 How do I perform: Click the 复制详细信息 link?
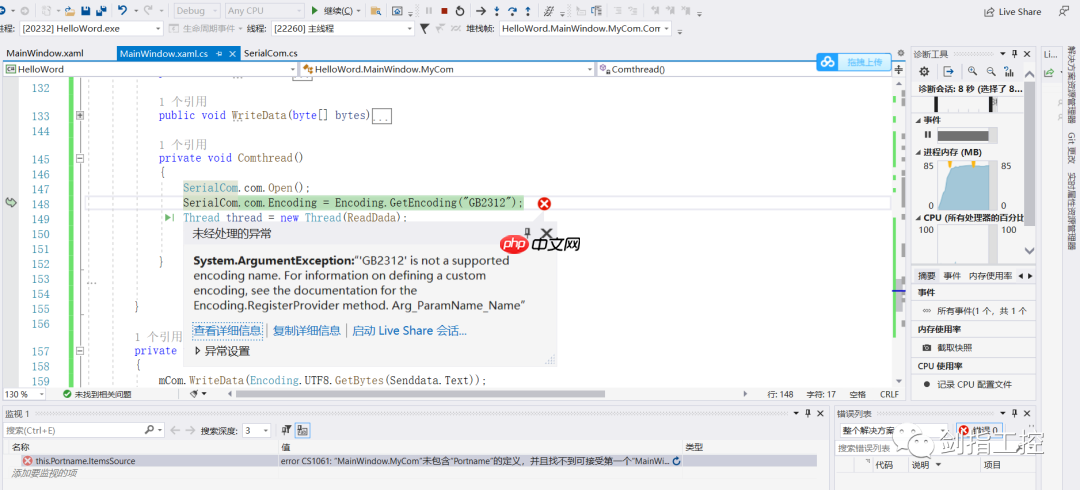(x=306, y=330)
